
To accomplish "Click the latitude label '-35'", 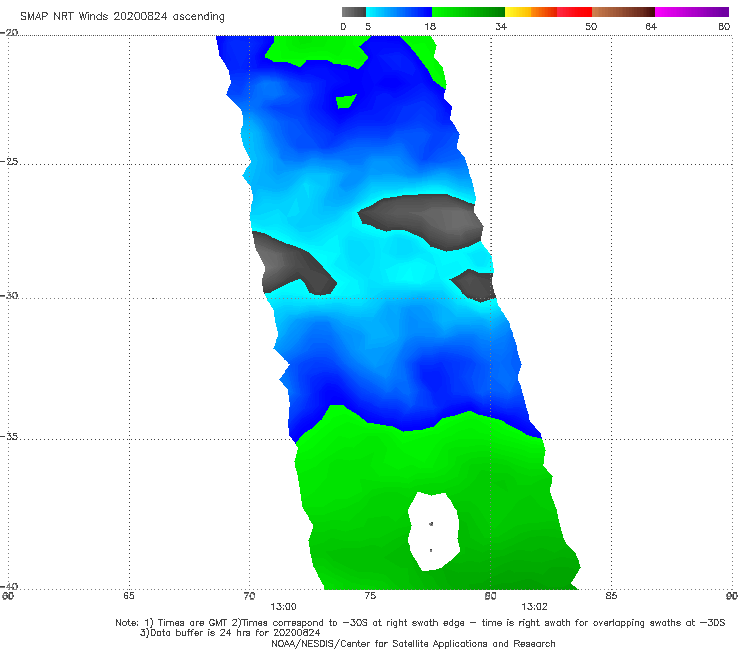I will point(9,437).
